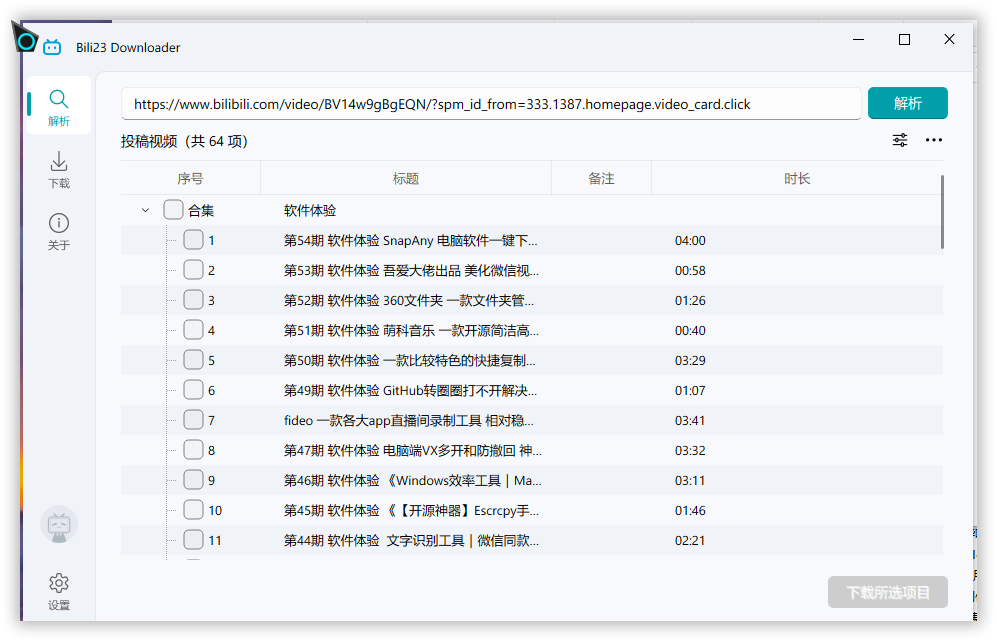Viewport: 997px width, 641px height.
Task: Open the three-dot more options menu
Action: 934,140
